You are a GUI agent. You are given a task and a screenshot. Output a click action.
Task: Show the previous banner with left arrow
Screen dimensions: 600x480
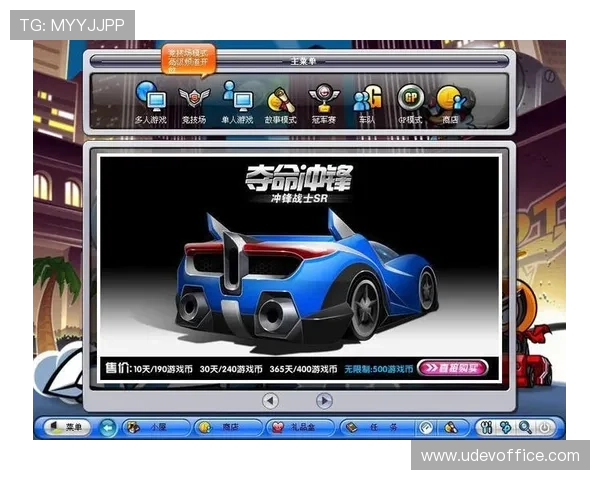tap(270, 400)
